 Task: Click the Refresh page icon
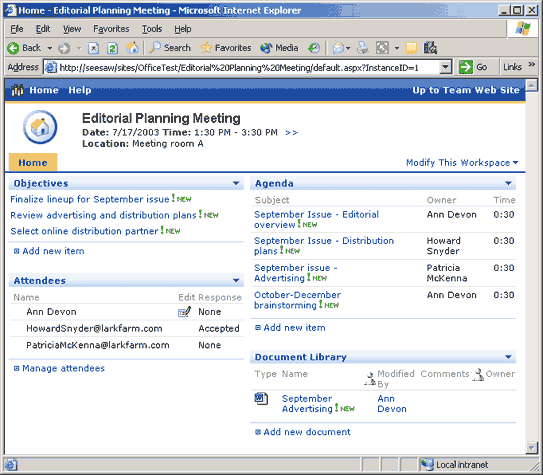(x=113, y=48)
